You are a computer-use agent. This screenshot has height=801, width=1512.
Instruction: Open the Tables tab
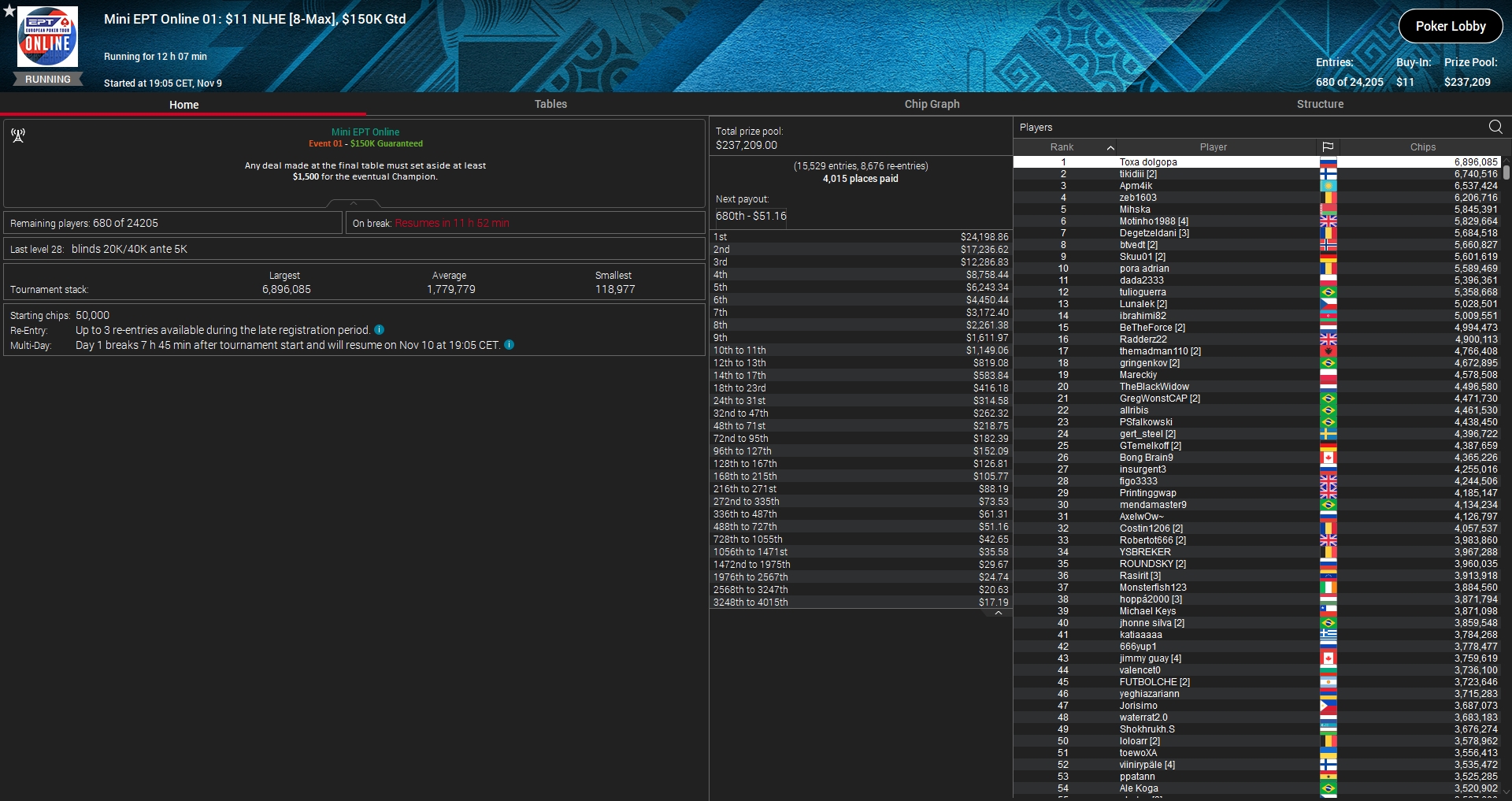[x=550, y=104]
